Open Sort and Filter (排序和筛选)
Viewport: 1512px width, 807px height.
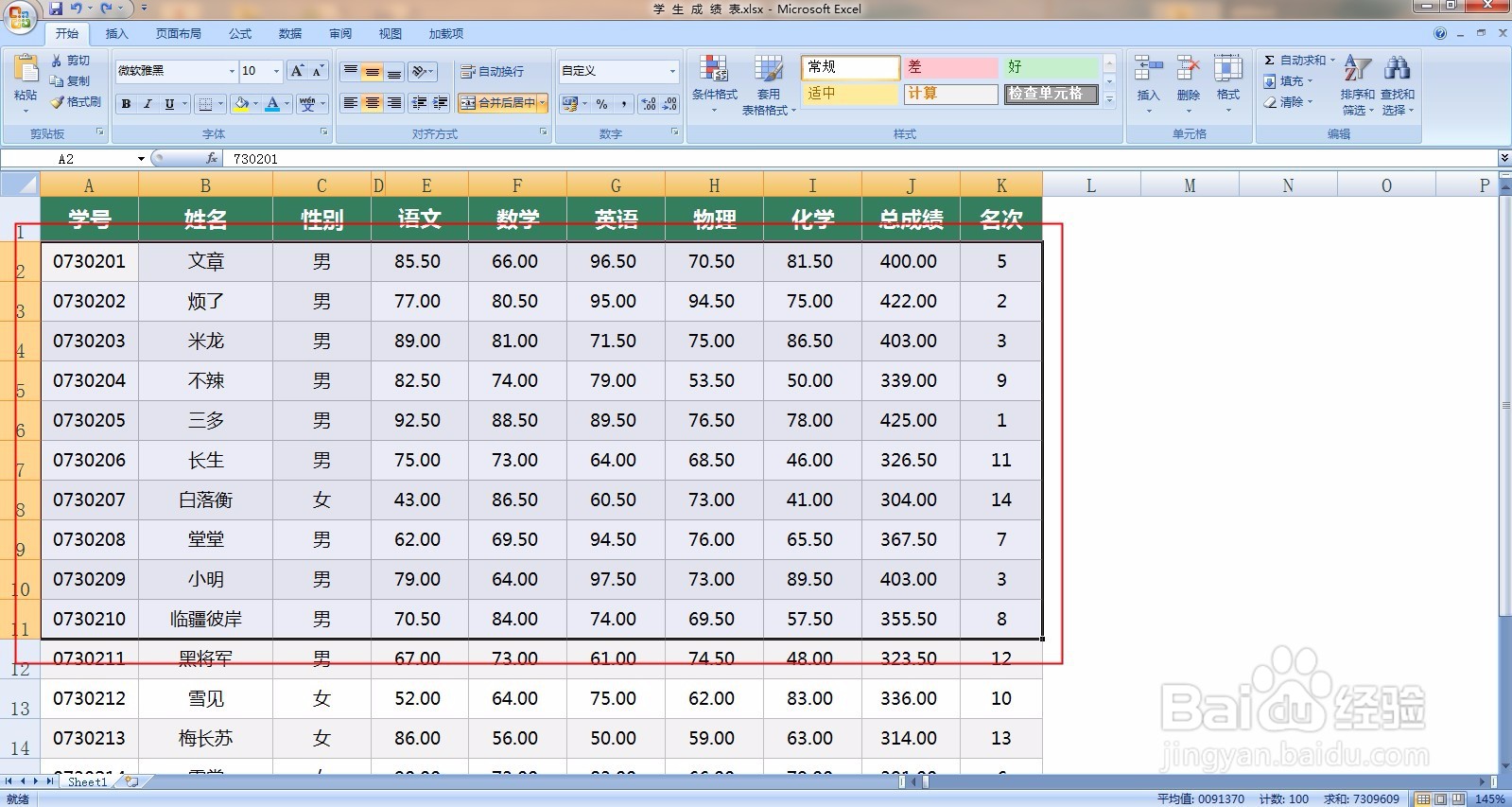tap(1358, 85)
